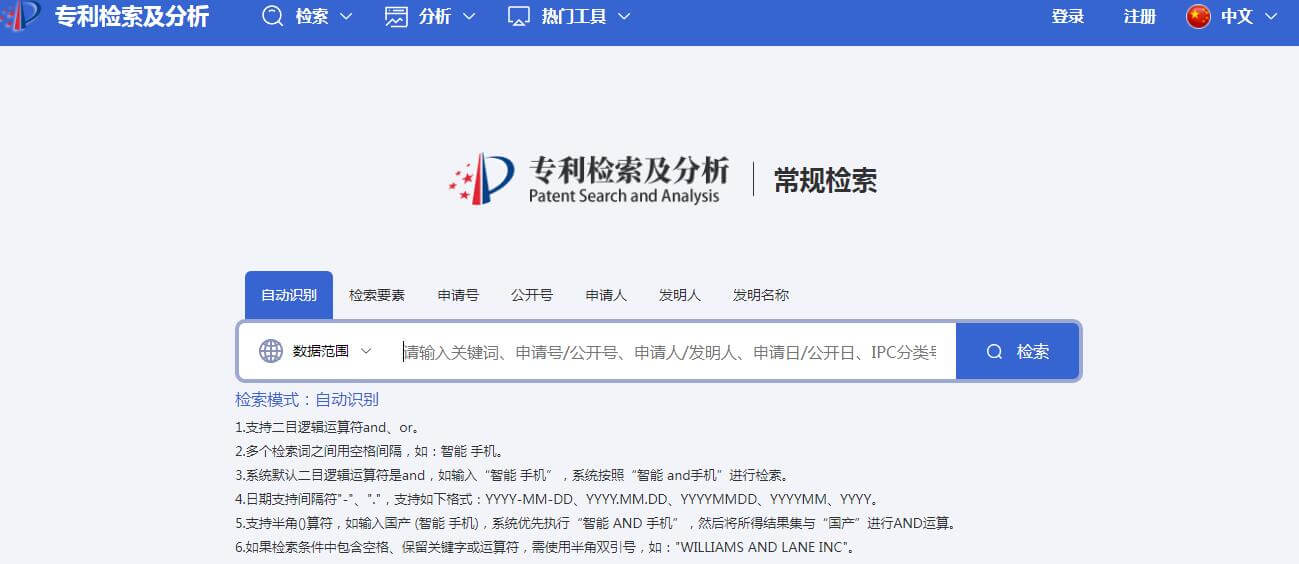Focus the keyword search input field

[x=670, y=351]
